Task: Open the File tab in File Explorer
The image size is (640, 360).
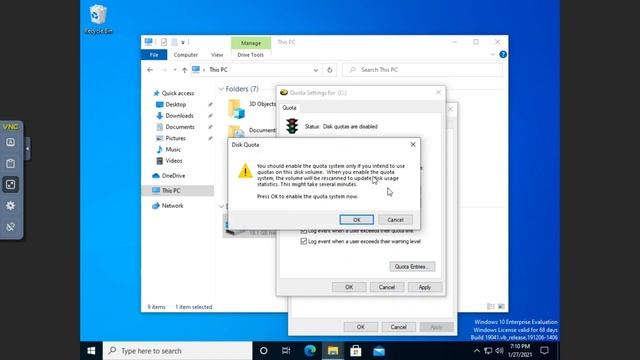Action: [x=154, y=55]
